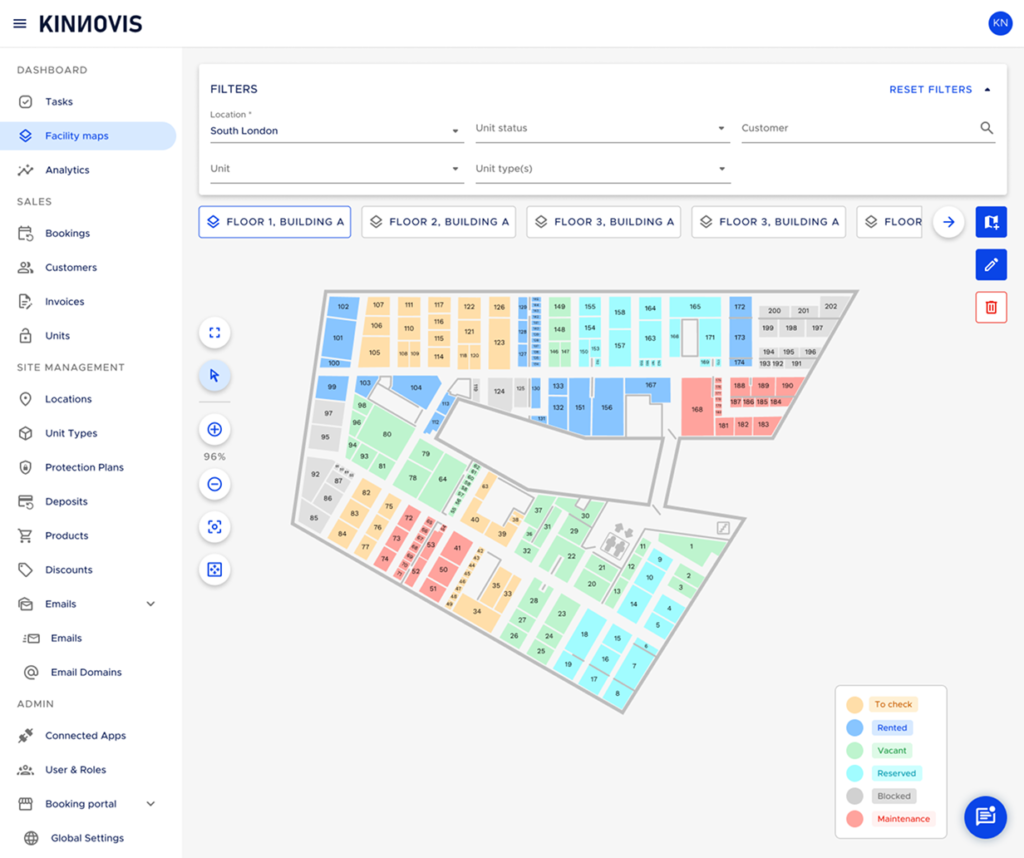The image size is (1024, 858).
Task: Toggle the Maintenance legend filter
Action: (903, 819)
